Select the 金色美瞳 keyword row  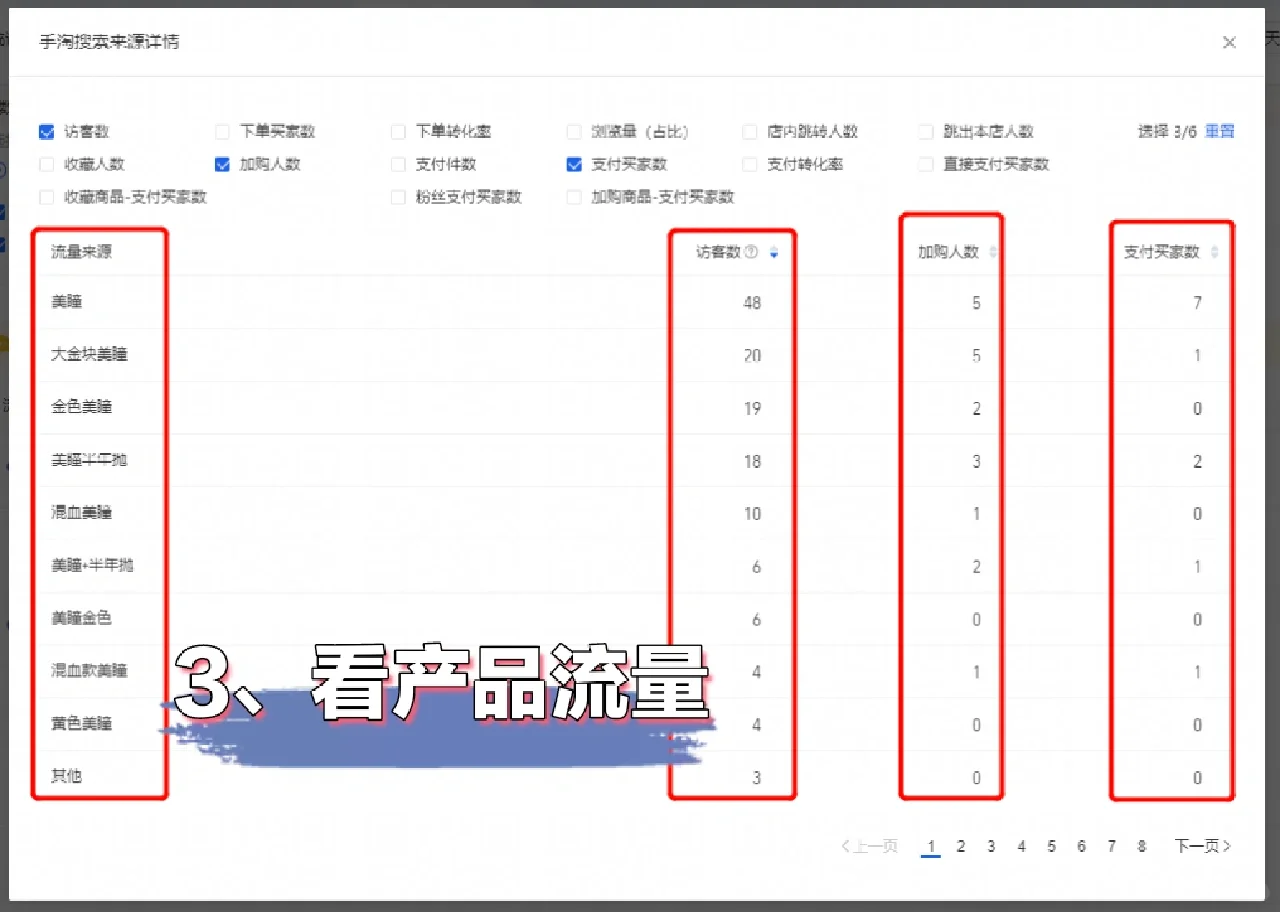(x=635, y=408)
